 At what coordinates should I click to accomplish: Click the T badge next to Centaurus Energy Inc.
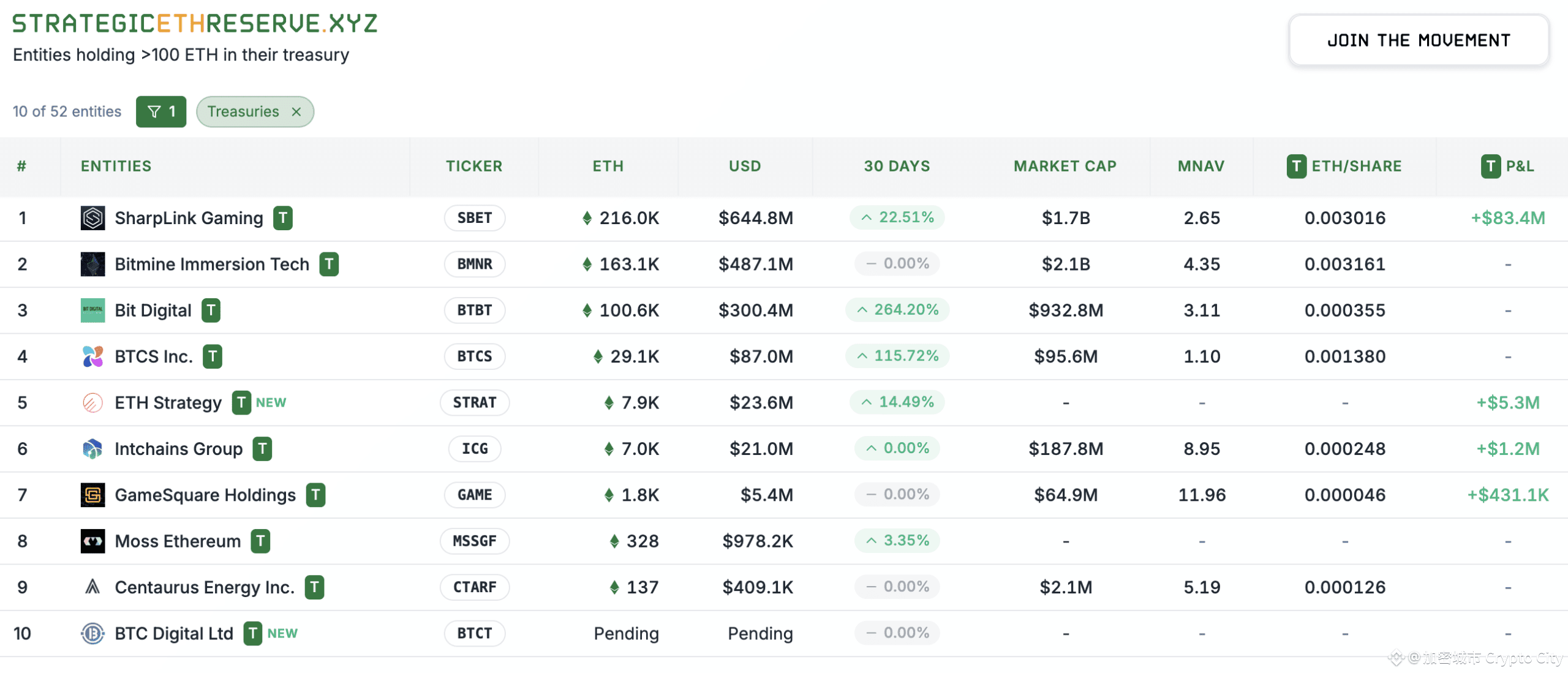[x=314, y=587]
